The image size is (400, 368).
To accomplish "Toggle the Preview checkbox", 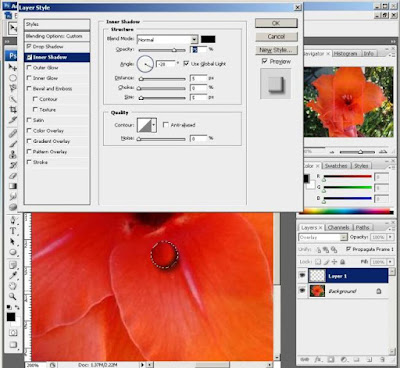I will [x=265, y=61].
